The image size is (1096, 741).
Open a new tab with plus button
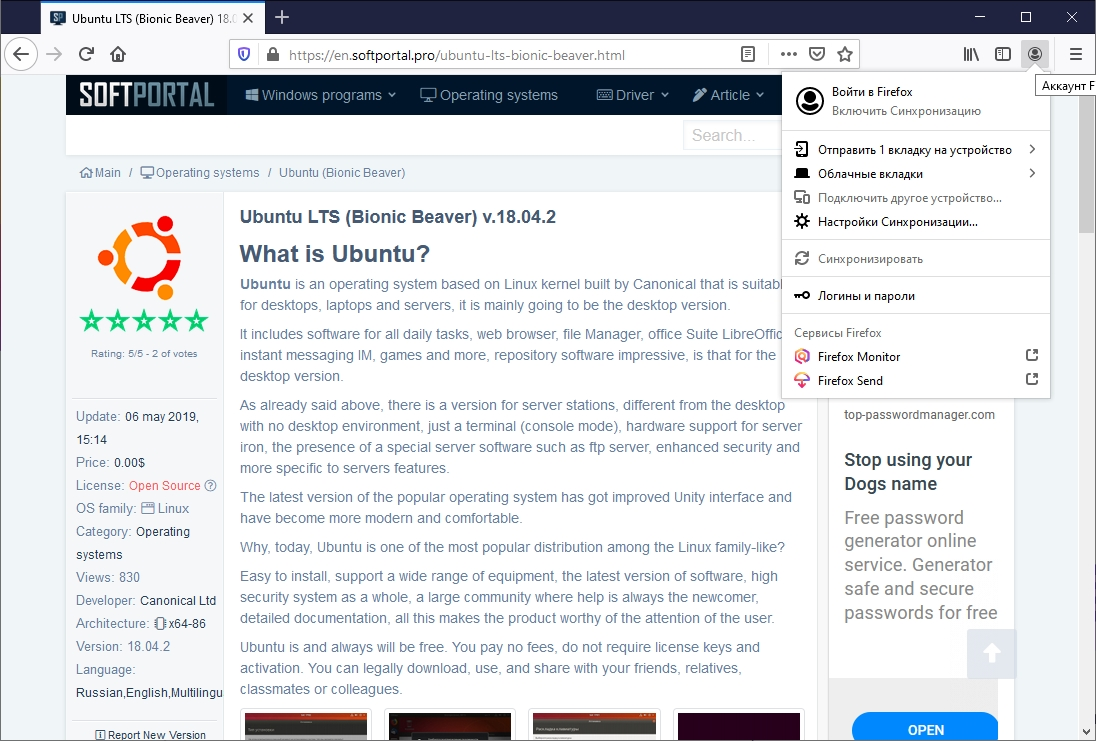tap(282, 17)
